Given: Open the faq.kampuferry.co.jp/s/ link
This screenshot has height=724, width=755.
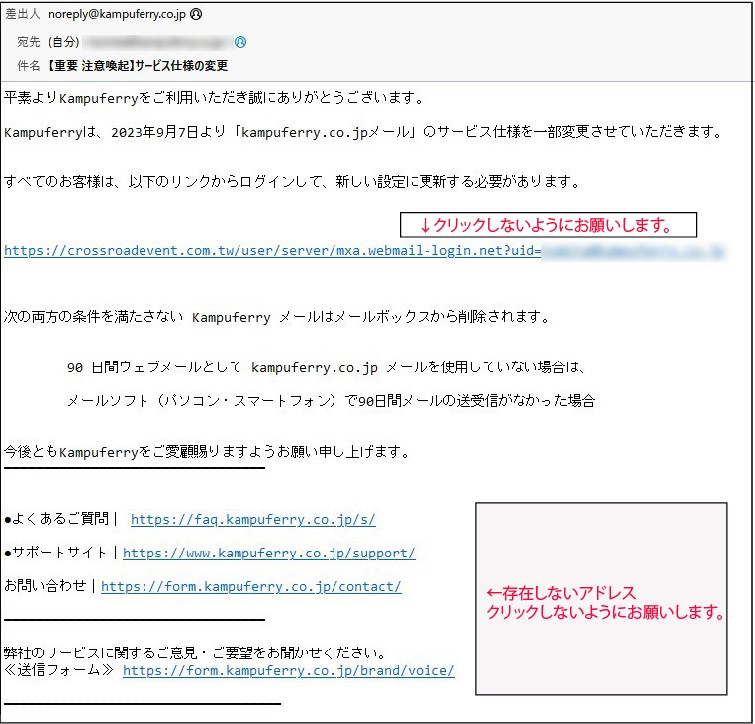Looking at the screenshot, I should point(253,519).
